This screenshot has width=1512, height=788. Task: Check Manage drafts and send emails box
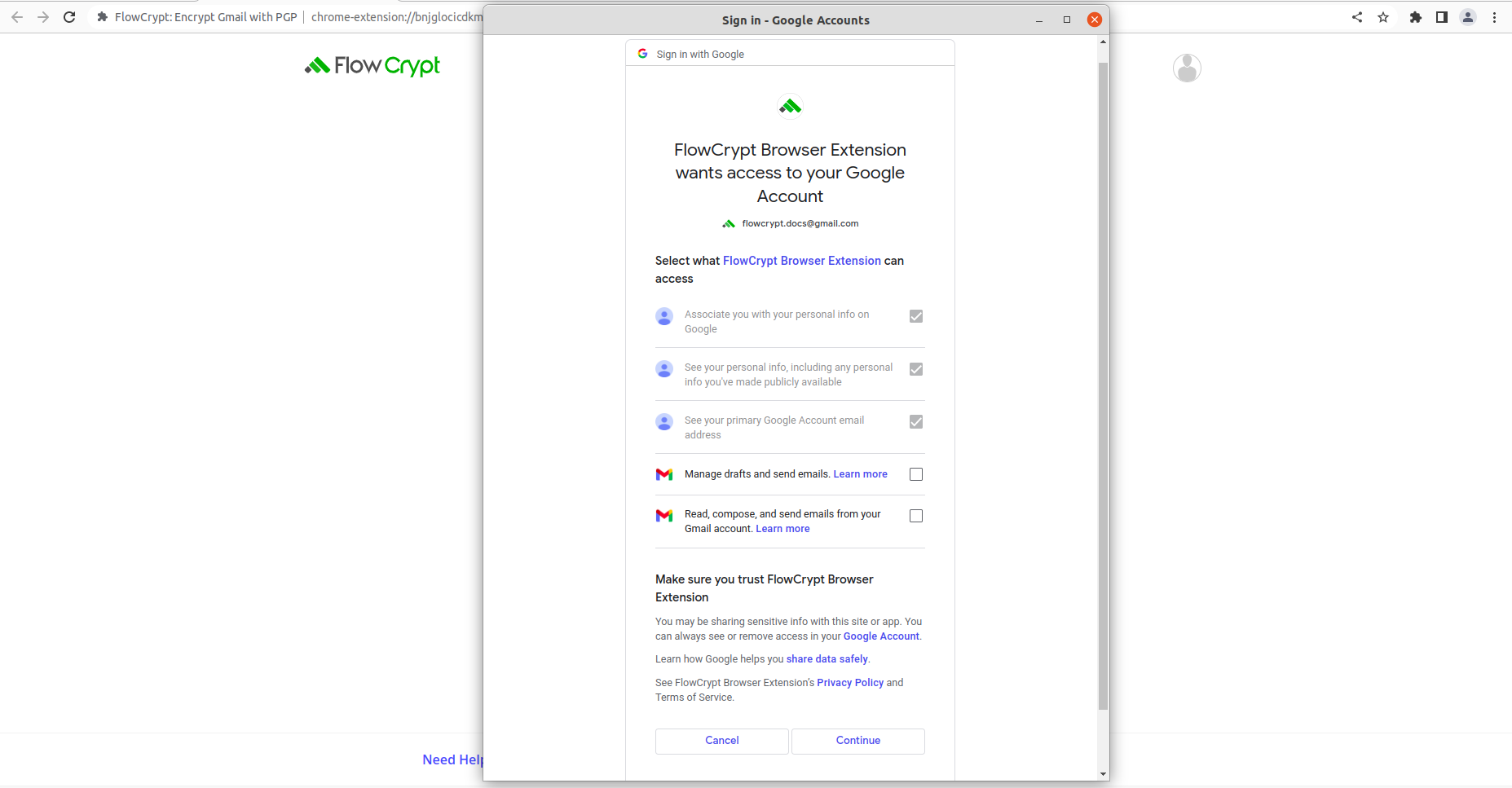pyautogui.click(x=916, y=474)
